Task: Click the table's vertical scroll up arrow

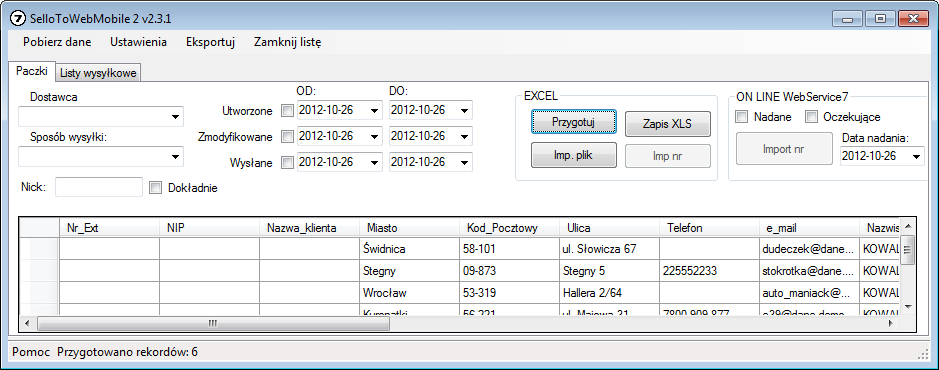Action: click(908, 226)
